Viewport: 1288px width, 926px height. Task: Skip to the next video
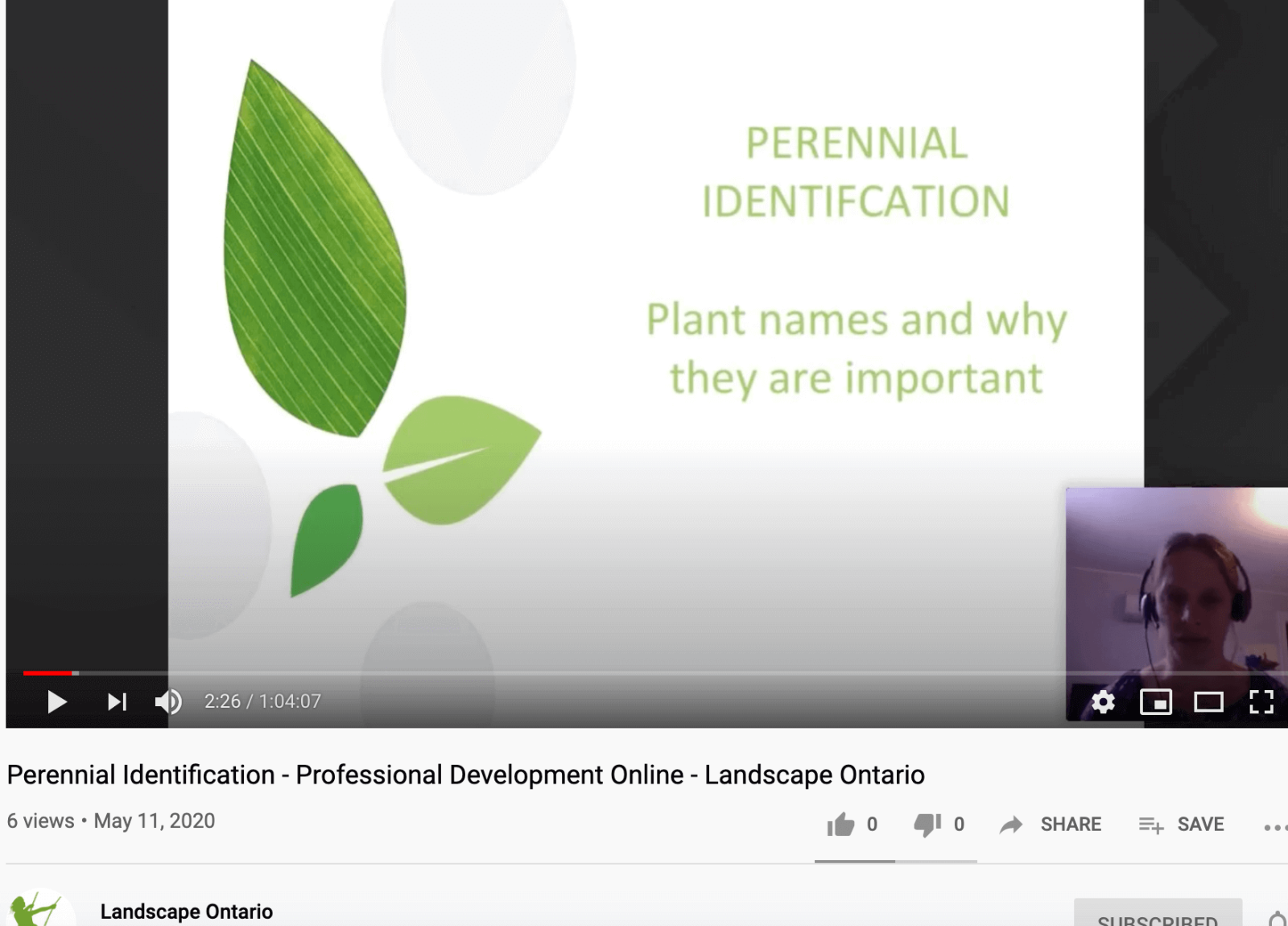pos(117,702)
